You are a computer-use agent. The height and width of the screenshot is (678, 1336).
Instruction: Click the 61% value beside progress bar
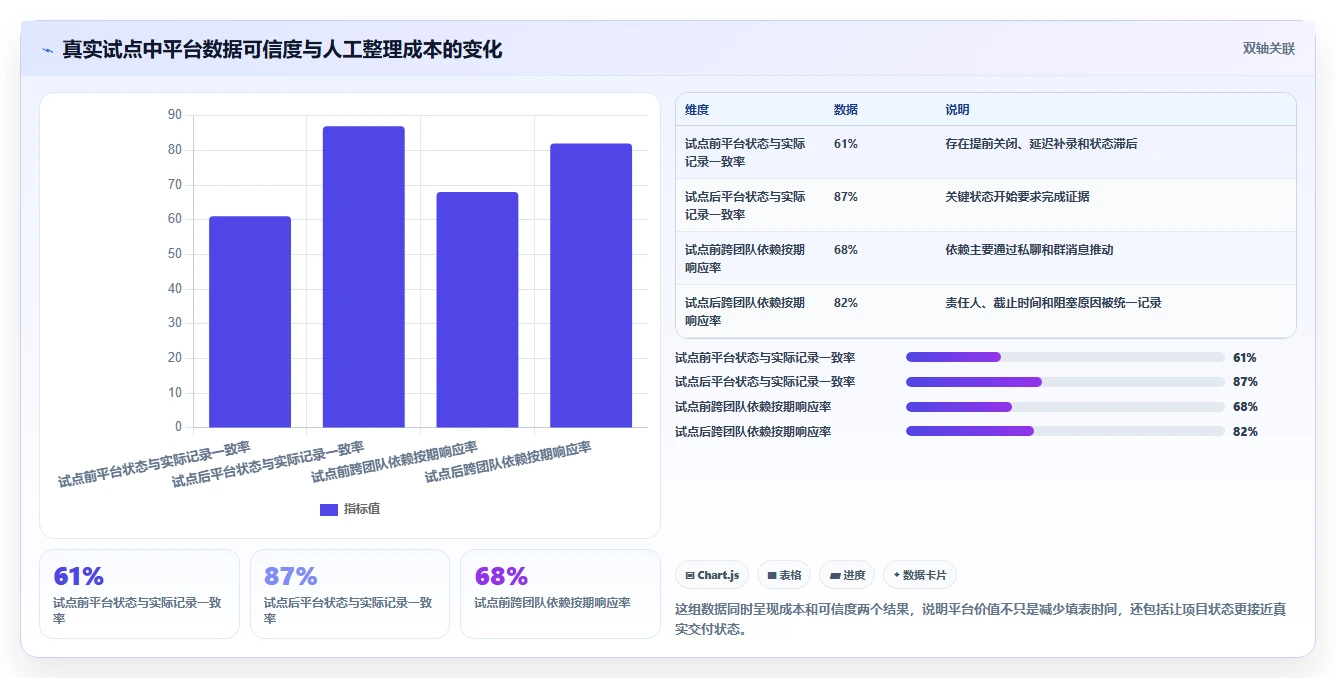pyautogui.click(x=1245, y=357)
